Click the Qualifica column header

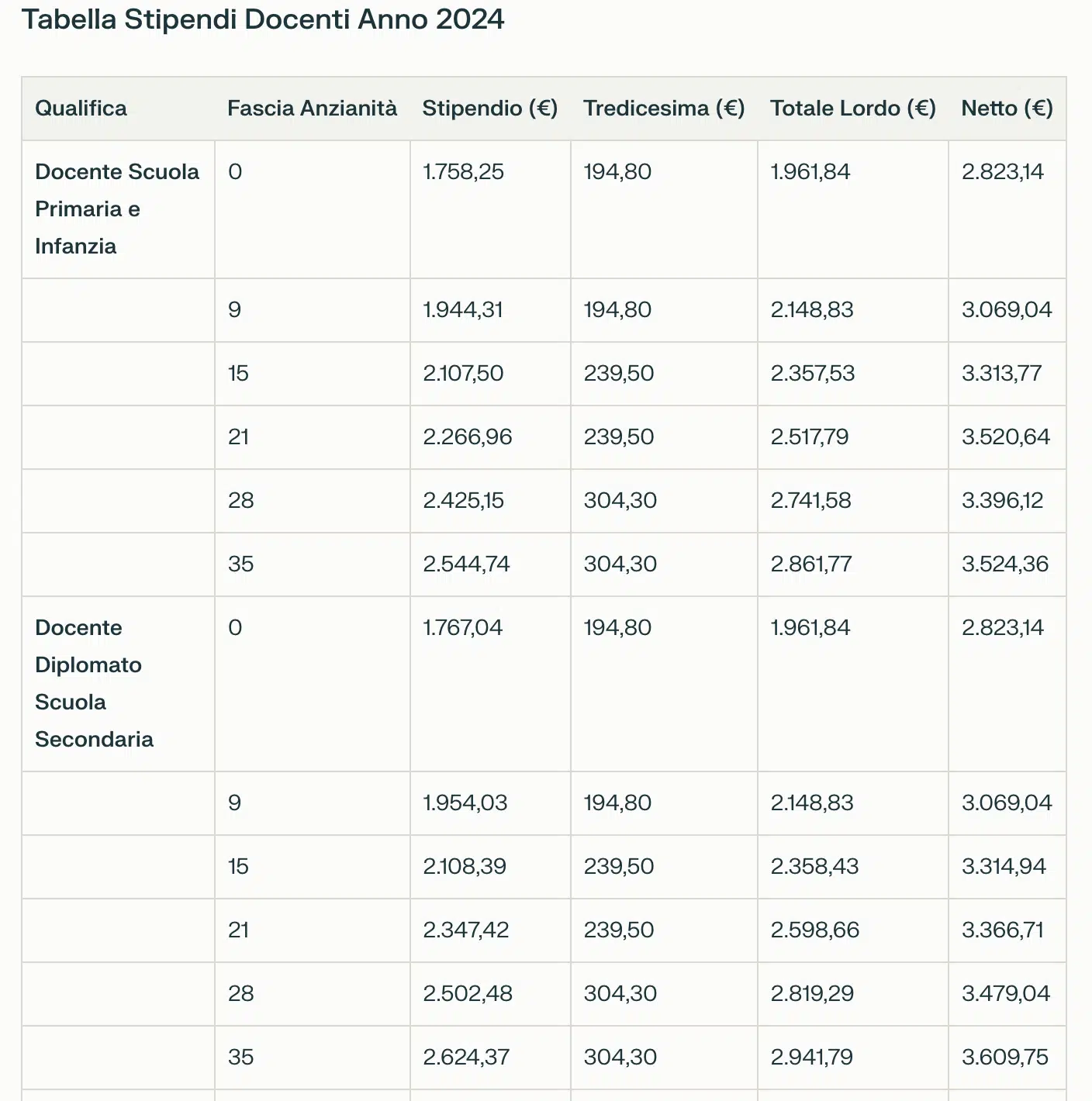coord(81,108)
